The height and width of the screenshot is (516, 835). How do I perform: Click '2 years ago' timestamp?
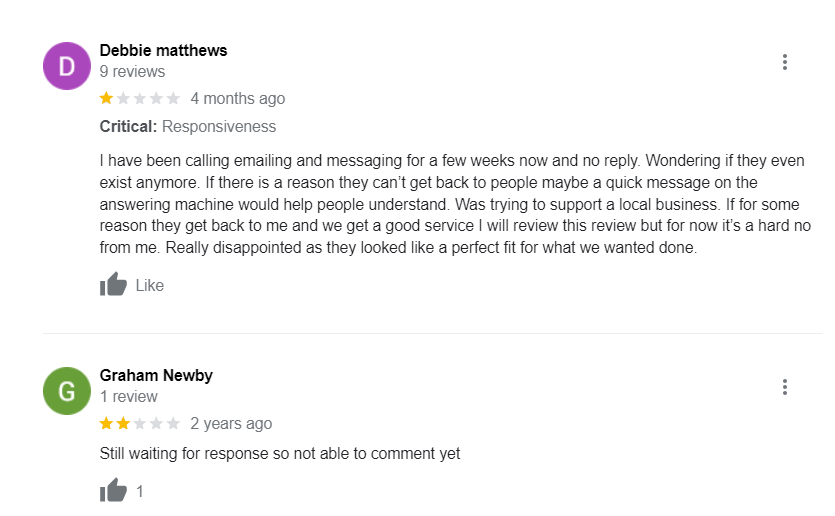point(231,423)
